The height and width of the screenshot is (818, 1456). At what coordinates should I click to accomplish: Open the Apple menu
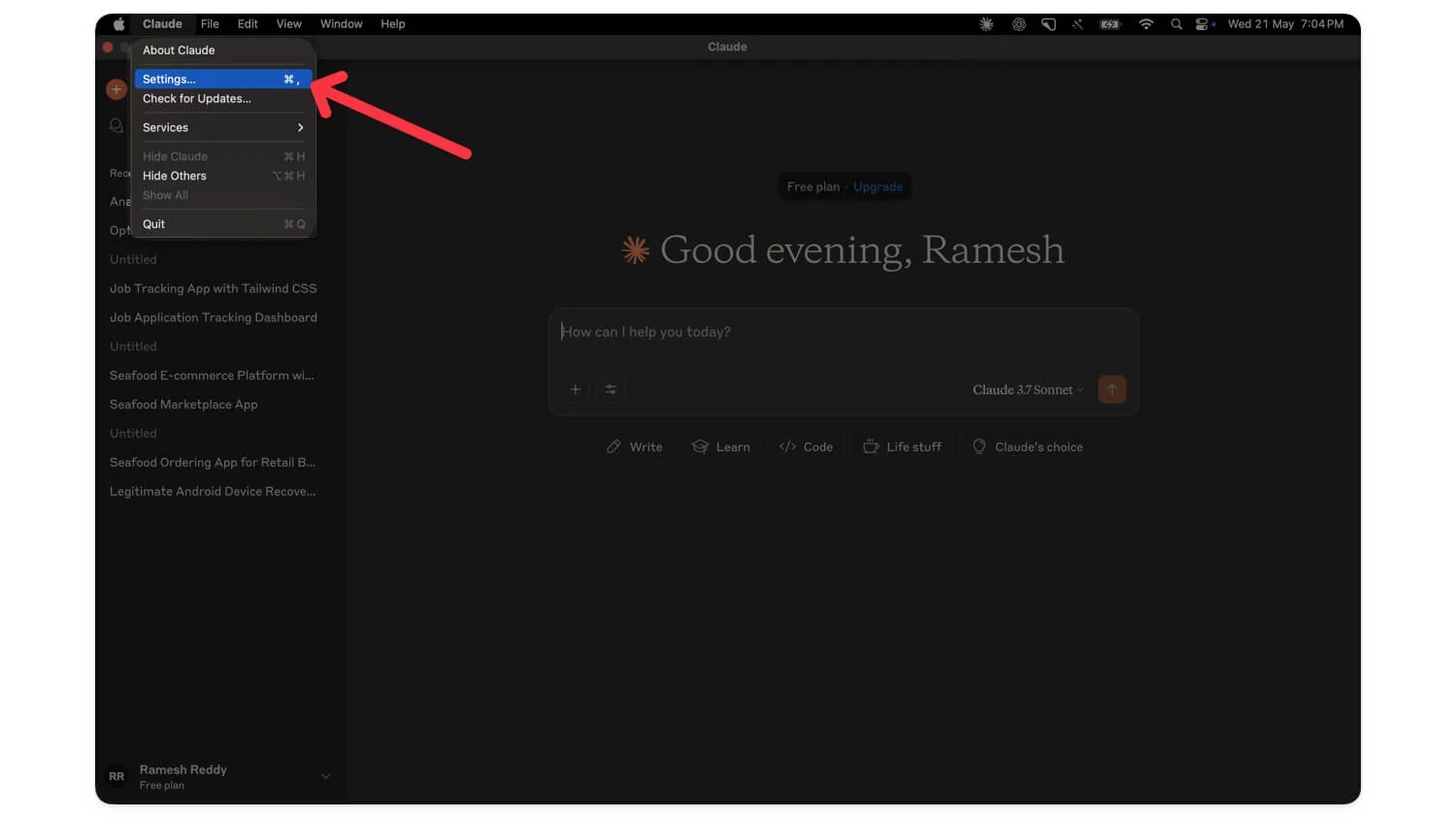tap(118, 24)
